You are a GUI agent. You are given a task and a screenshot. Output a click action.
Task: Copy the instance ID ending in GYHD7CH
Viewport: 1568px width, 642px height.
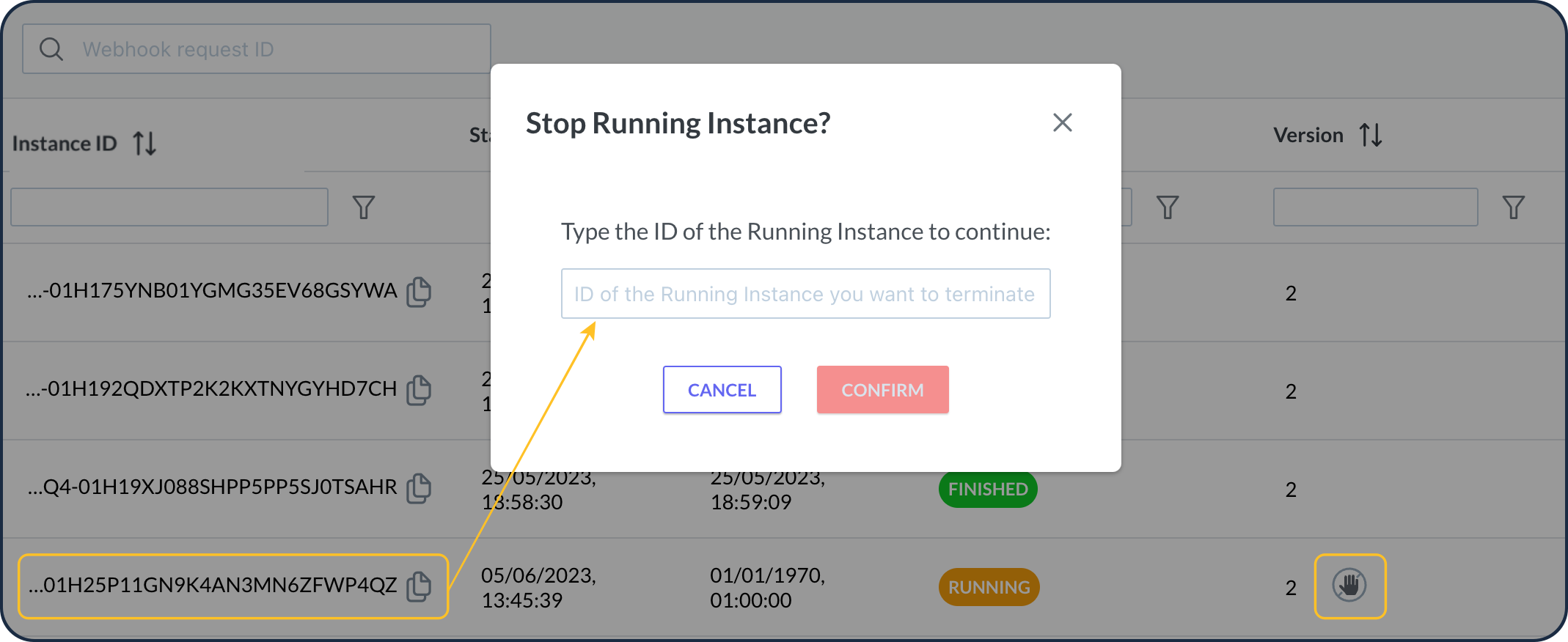point(419,390)
